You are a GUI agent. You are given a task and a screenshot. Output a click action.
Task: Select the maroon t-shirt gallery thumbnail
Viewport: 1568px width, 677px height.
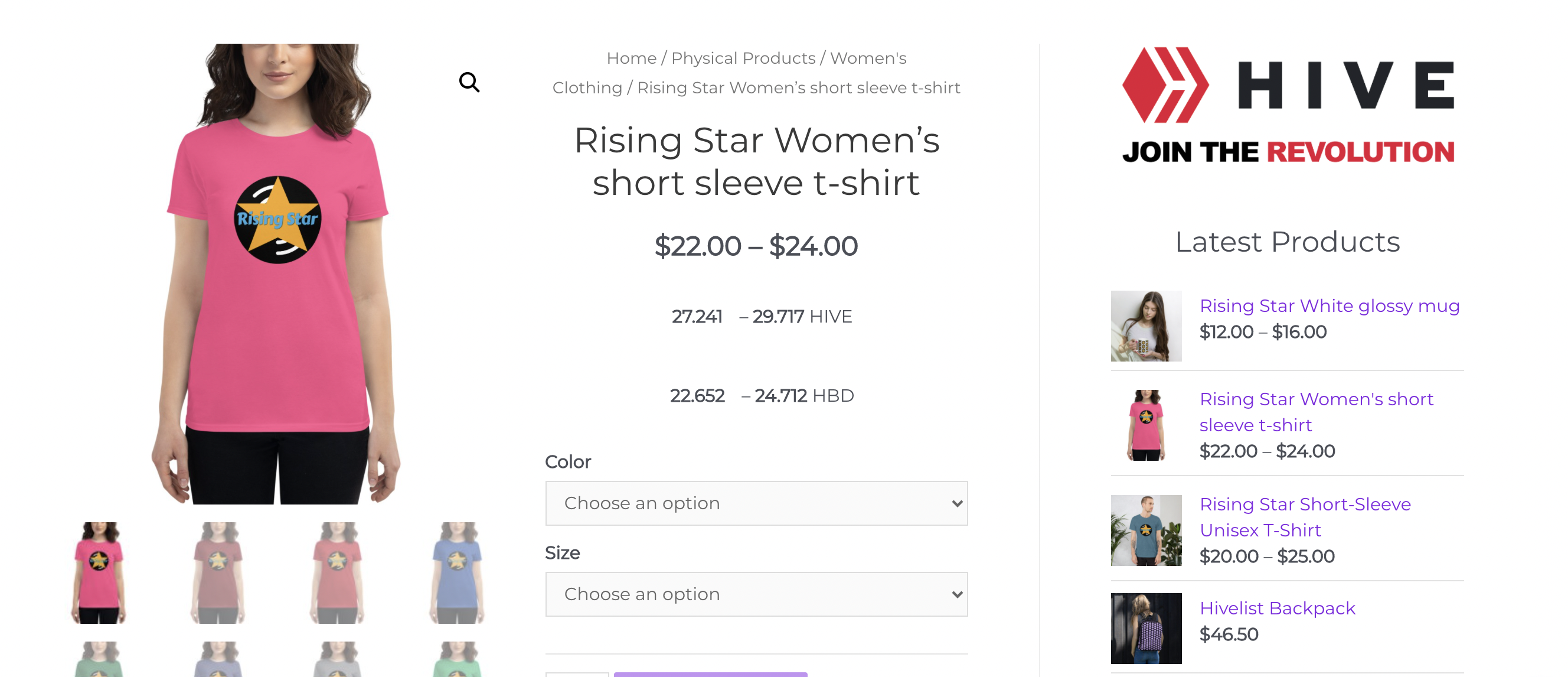point(218,572)
